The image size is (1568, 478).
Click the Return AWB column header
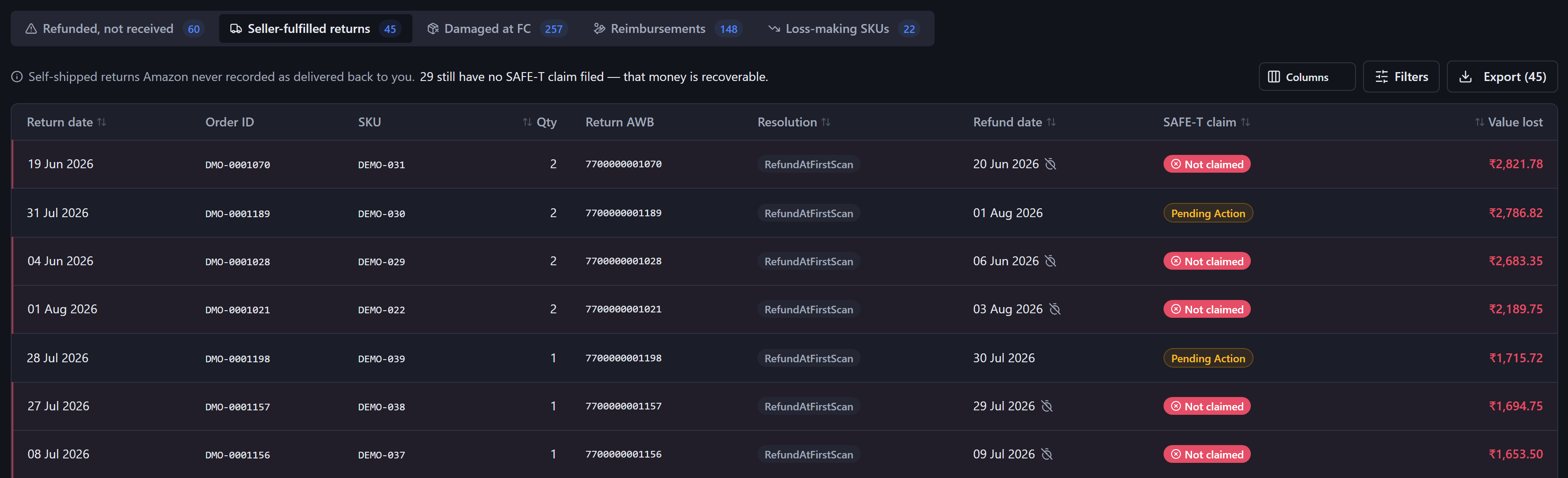coord(620,122)
